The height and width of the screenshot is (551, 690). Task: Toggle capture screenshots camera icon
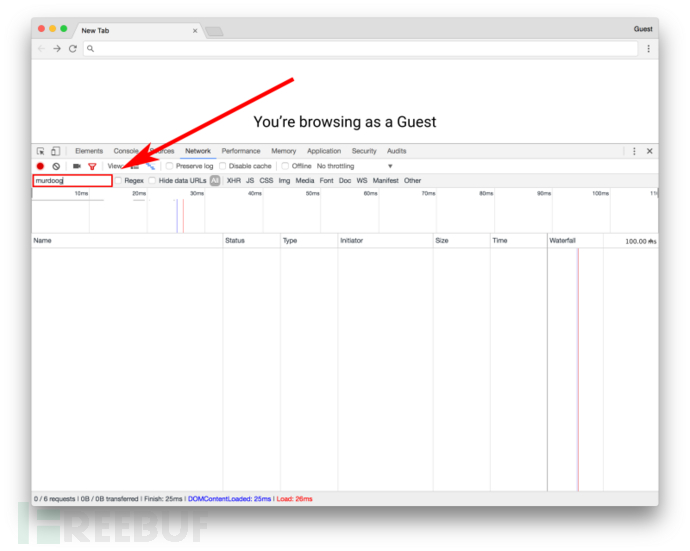(x=77, y=166)
